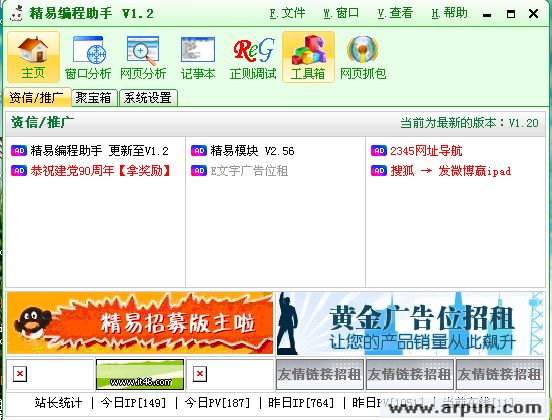552x420 pixels.
Task: Minimize the 精易编程助手 window
Action: [x=487, y=14]
